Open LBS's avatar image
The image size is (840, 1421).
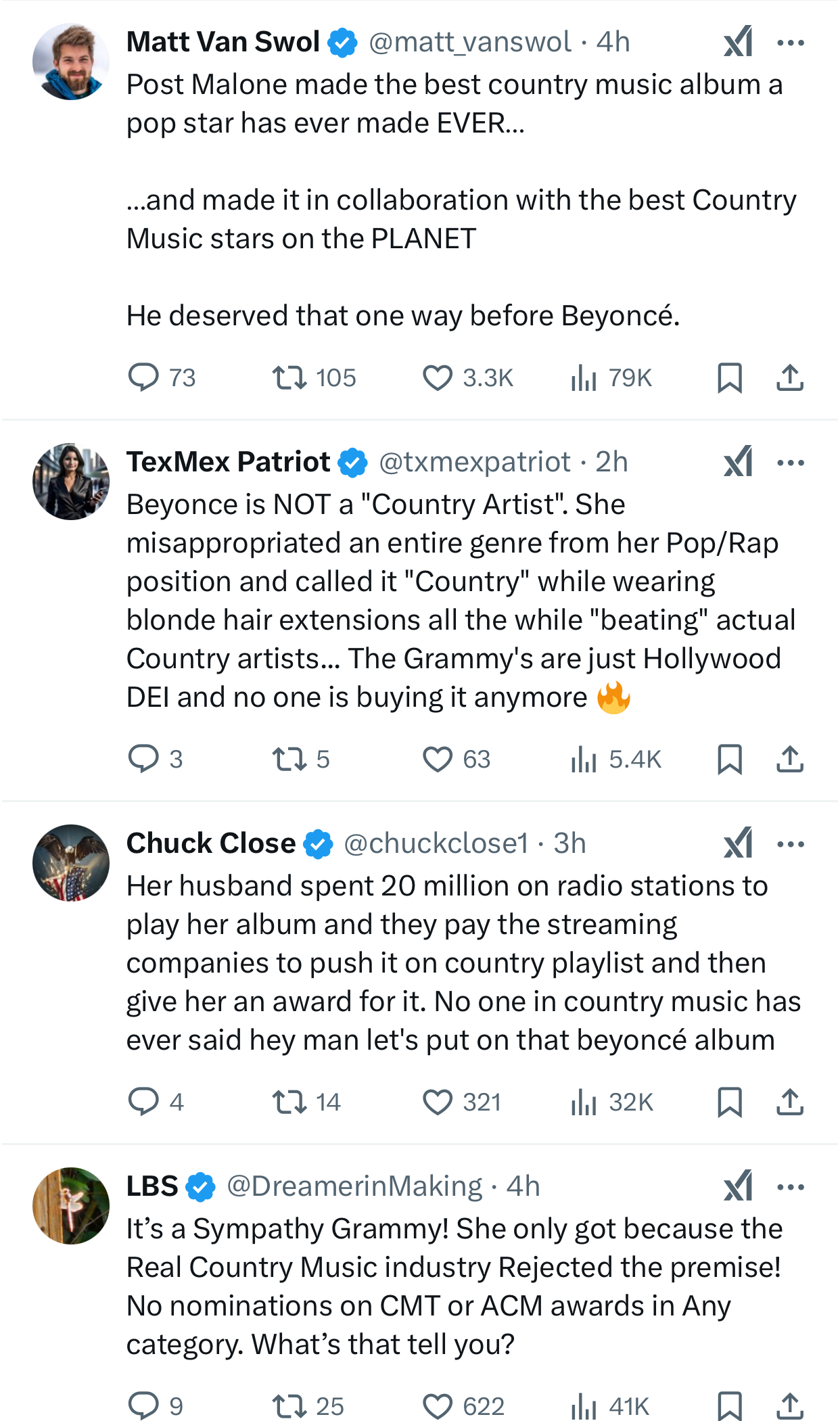click(x=71, y=1205)
